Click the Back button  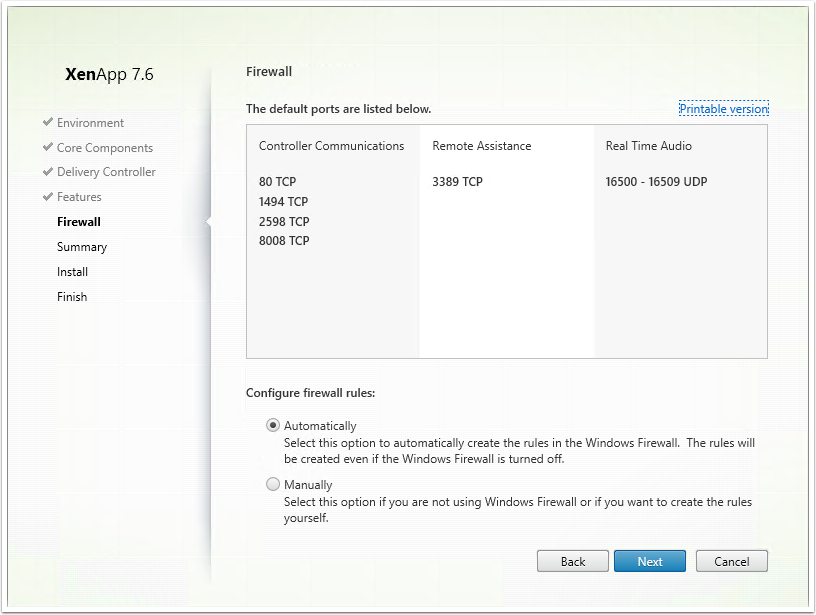point(572,561)
